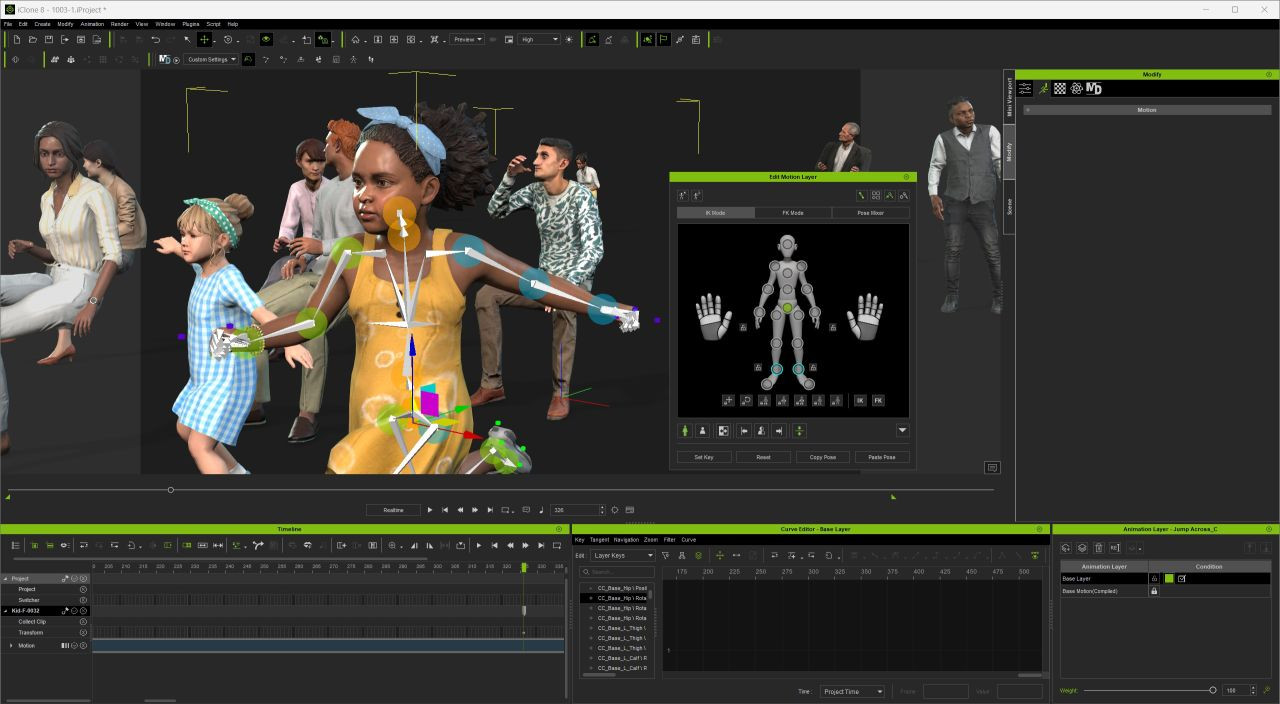Viewport: 1280px width, 704px height.
Task: Click the Undo arrow in main toolbar
Action: click(155, 40)
